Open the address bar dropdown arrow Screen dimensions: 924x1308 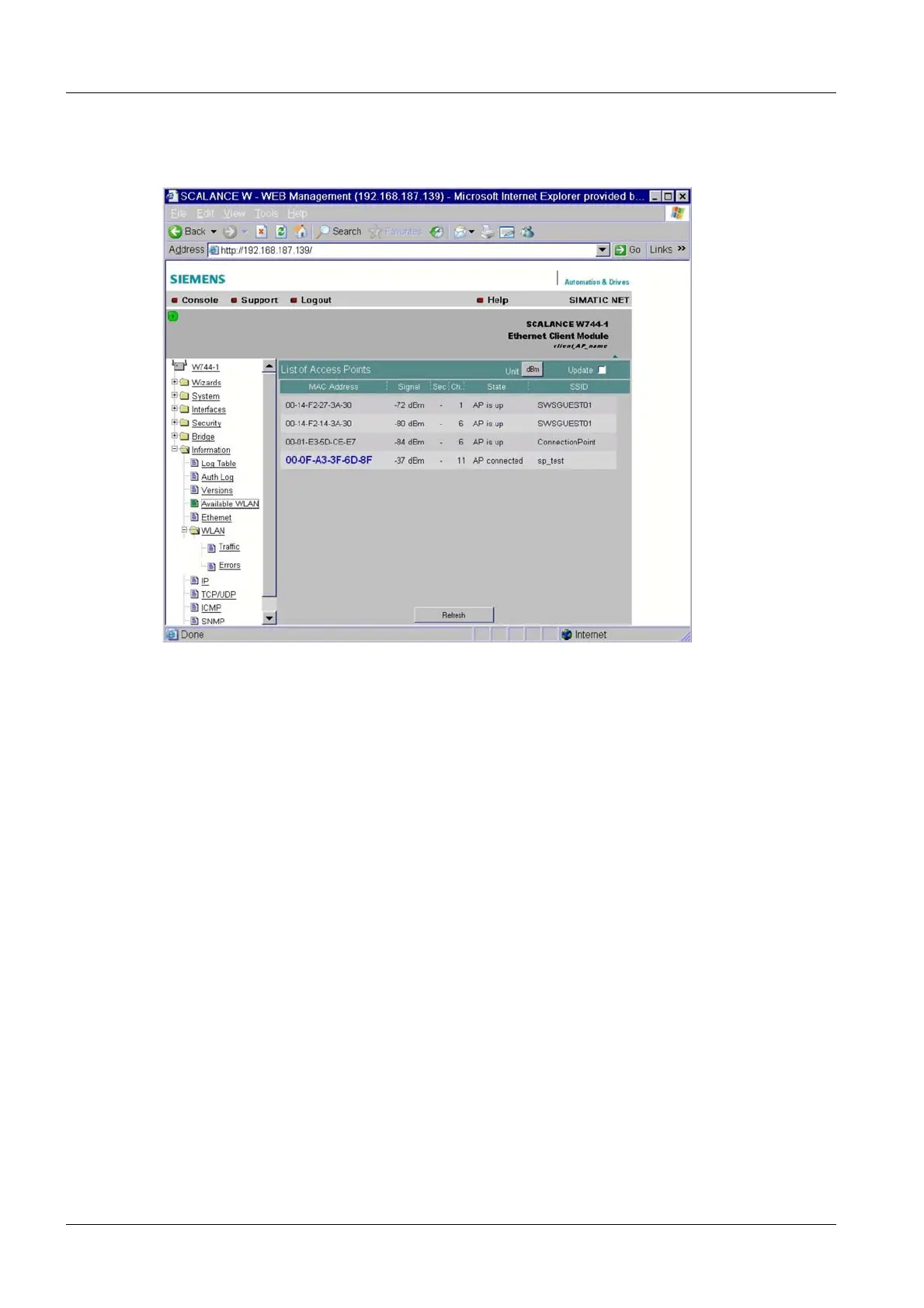[603, 250]
